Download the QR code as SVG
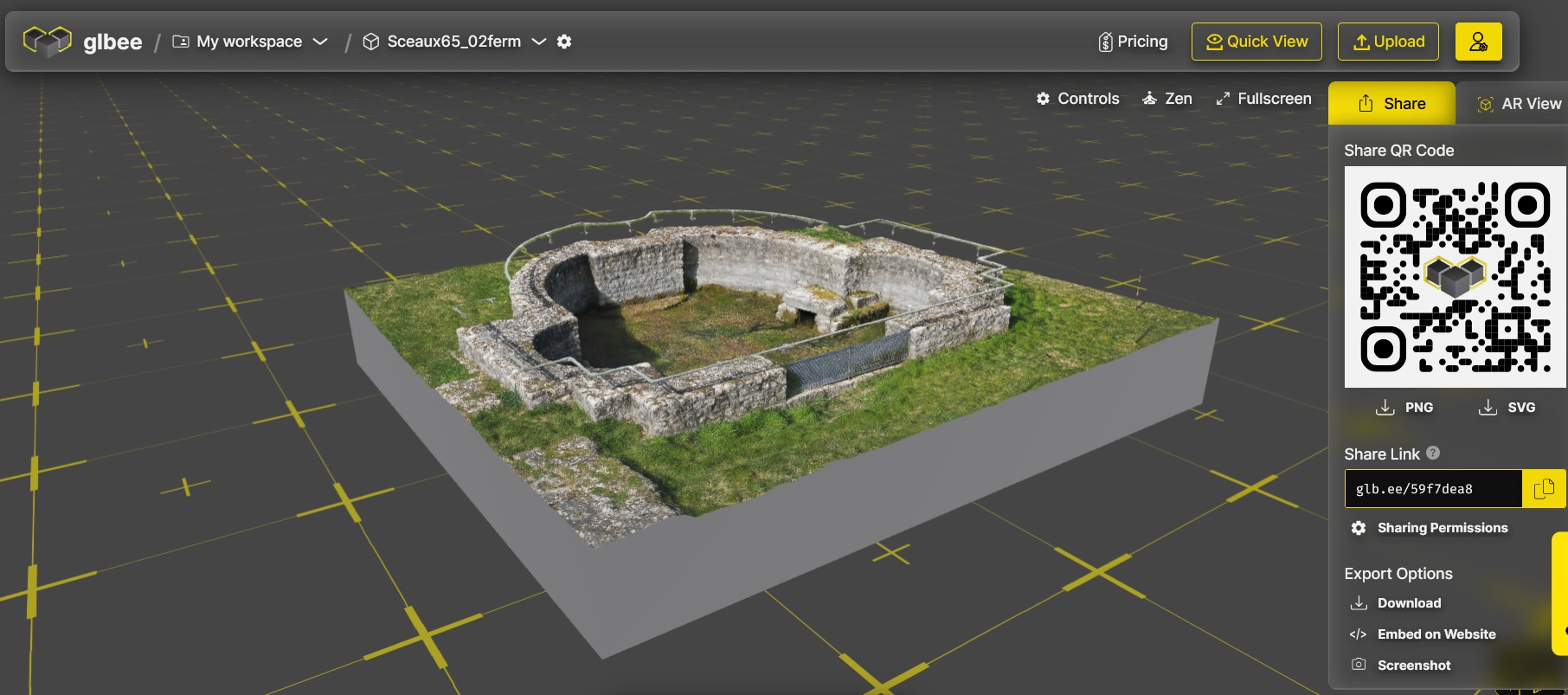Viewport: 1568px width, 695px height. [x=1507, y=407]
